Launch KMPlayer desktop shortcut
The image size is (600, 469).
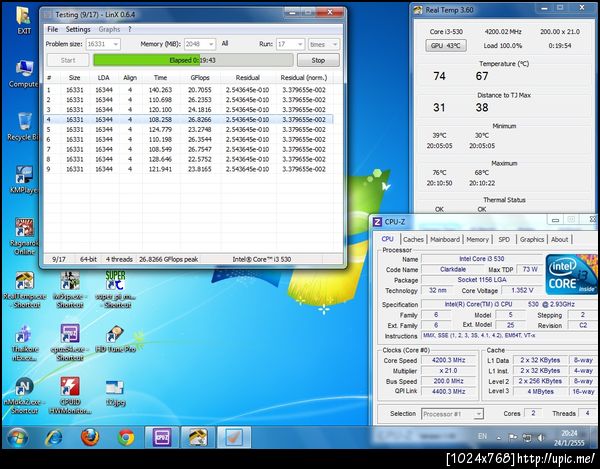pyautogui.click(x=24, y=179)
